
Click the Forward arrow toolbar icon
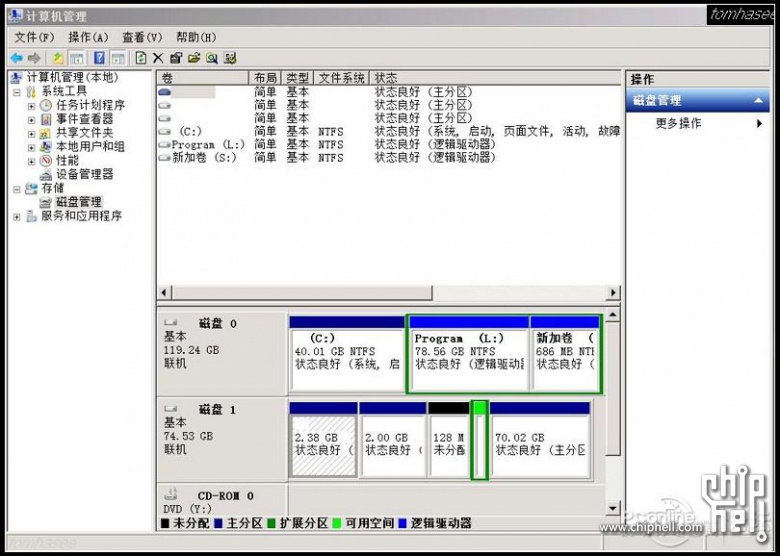click(34, 59)
